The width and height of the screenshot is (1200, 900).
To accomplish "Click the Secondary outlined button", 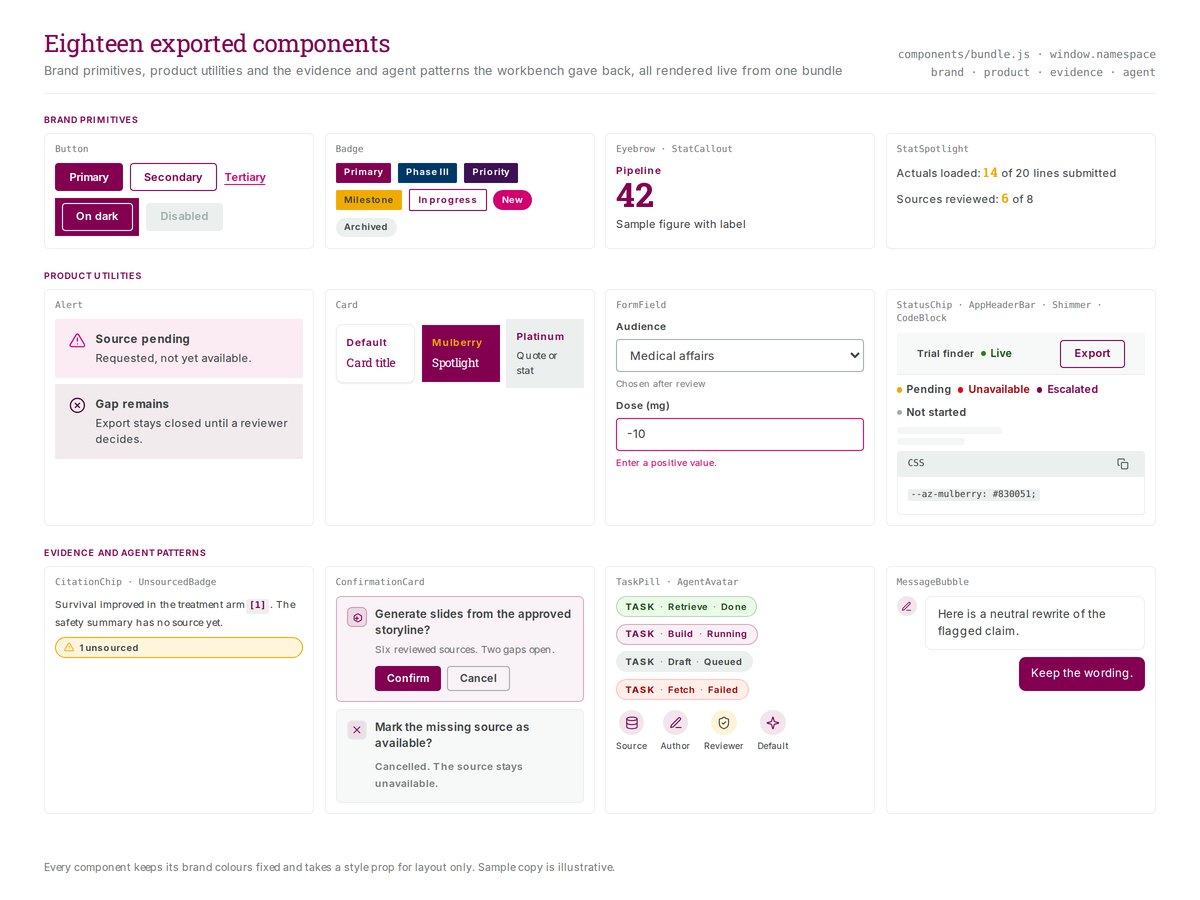I will (173, 177).
